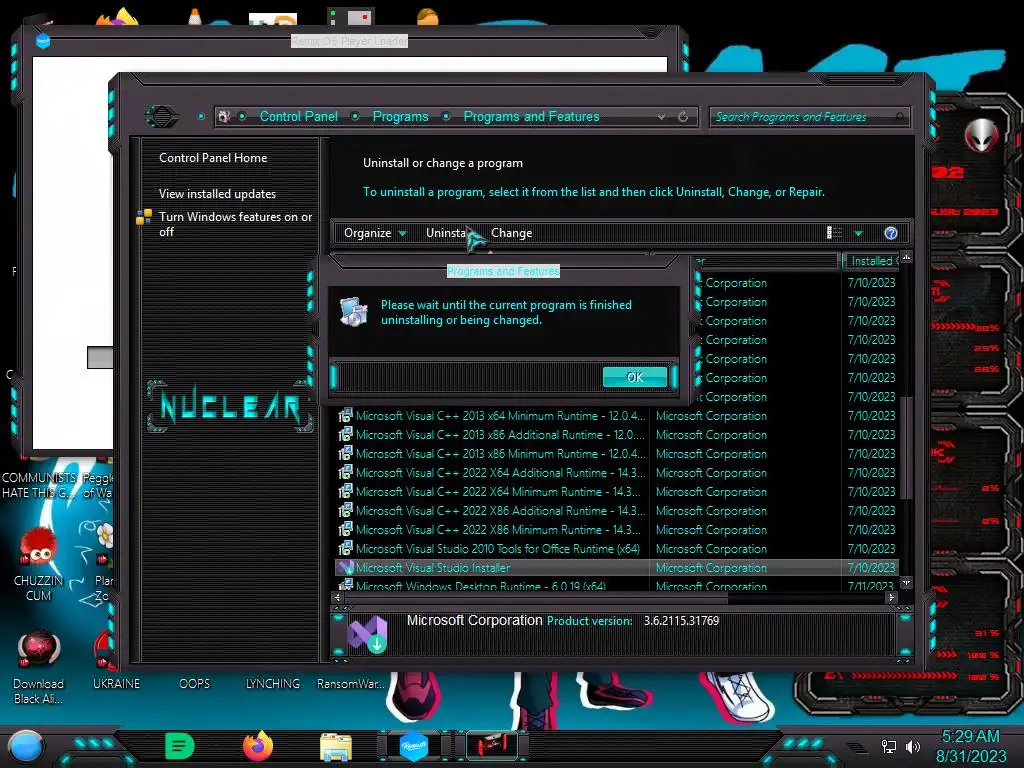The height and width of the screenshot is (768, 1024).
Task: Click the Remix OS Player window icon
Action: click(43, 41)
